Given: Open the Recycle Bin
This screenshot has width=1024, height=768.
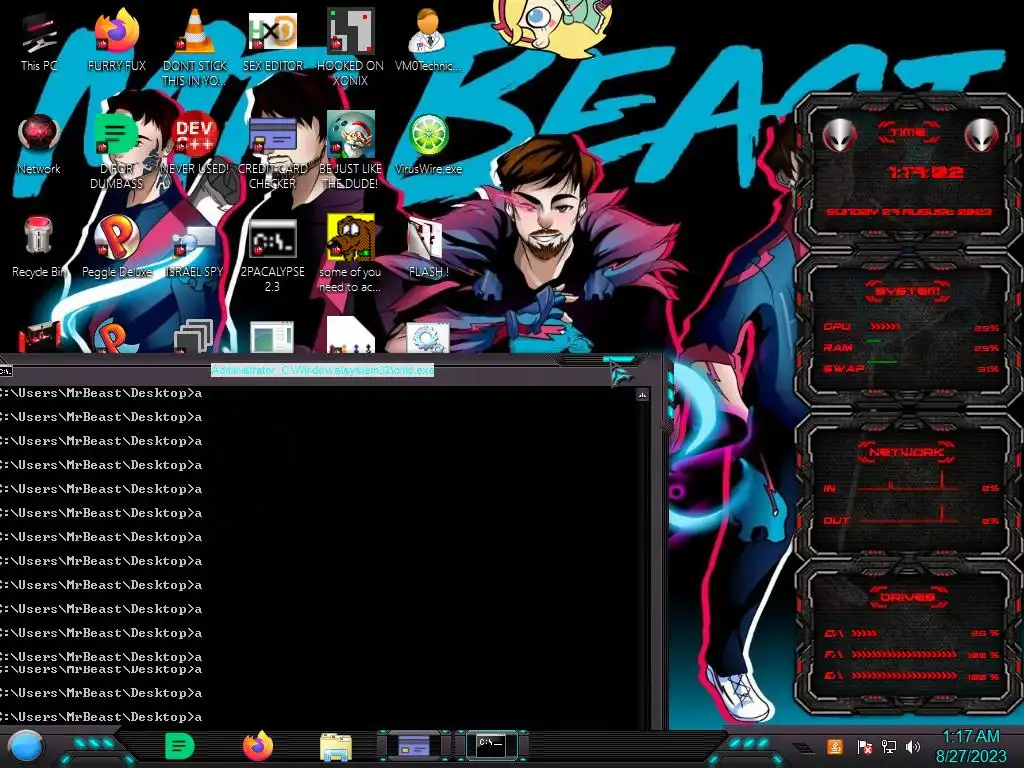Looking at the screenshot, I should click(x=38, y=247).
